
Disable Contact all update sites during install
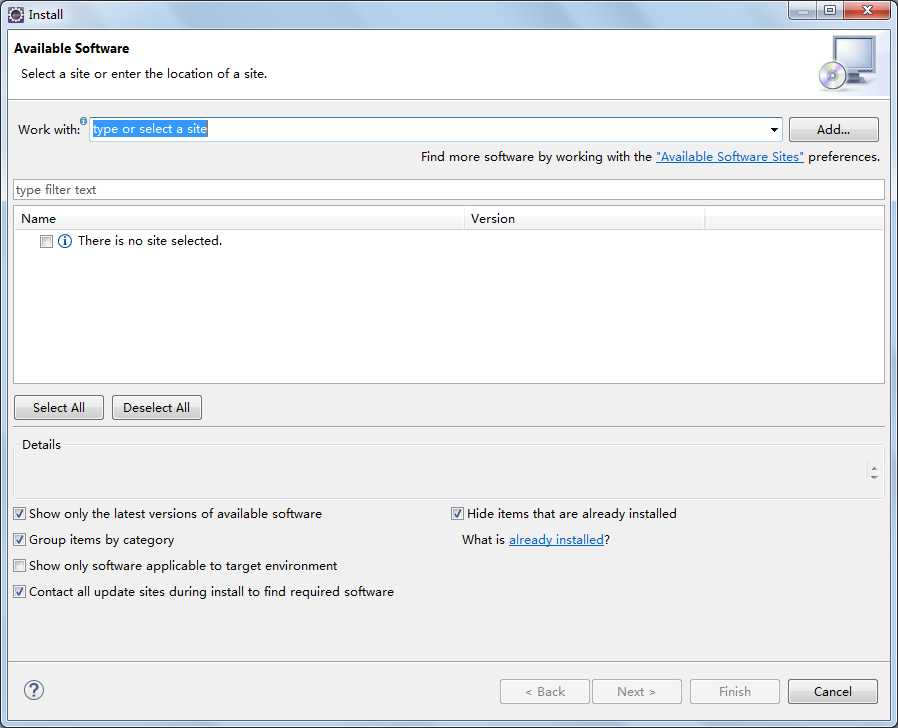19,592
